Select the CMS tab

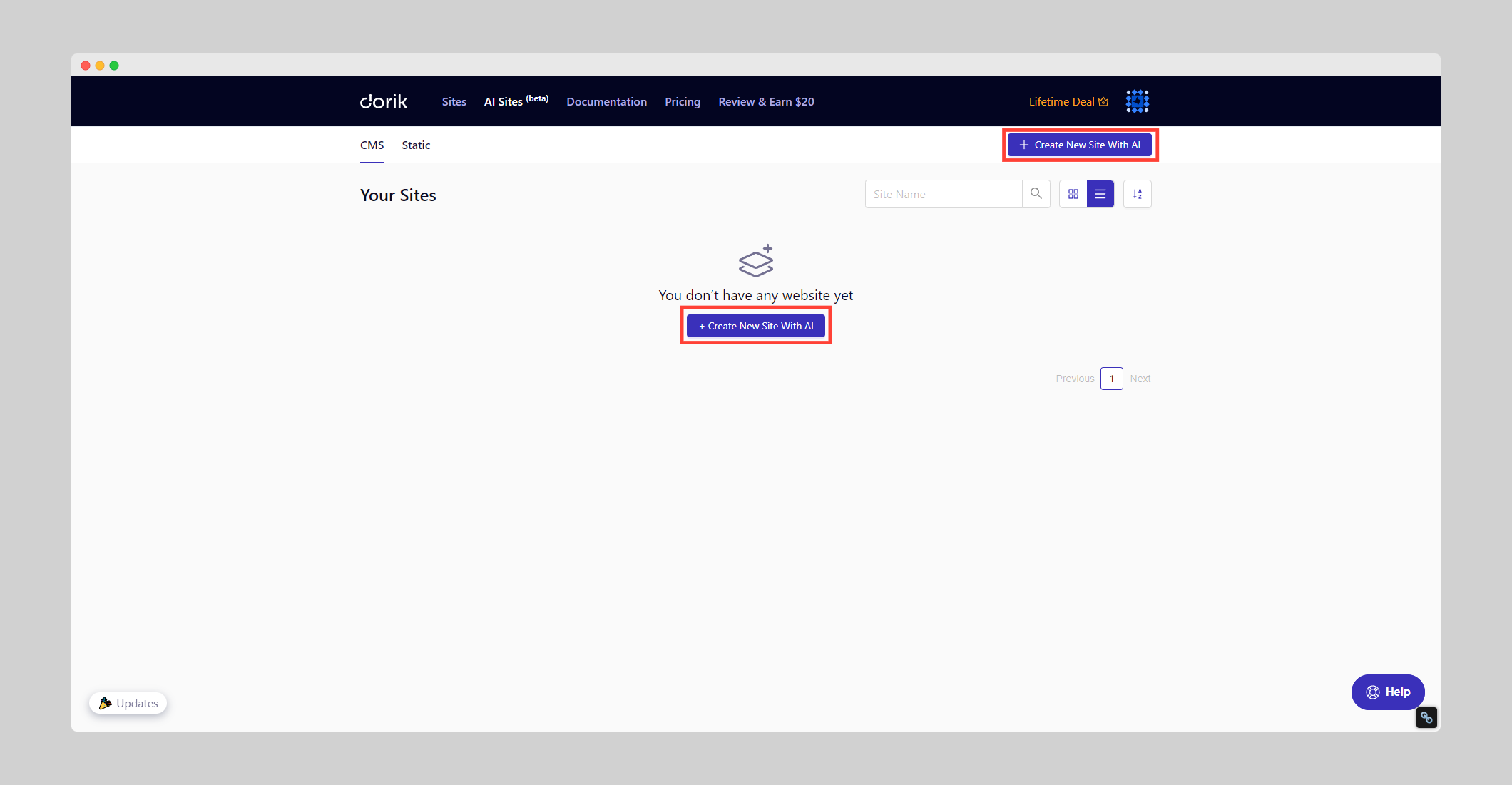(x=372, y=144)
